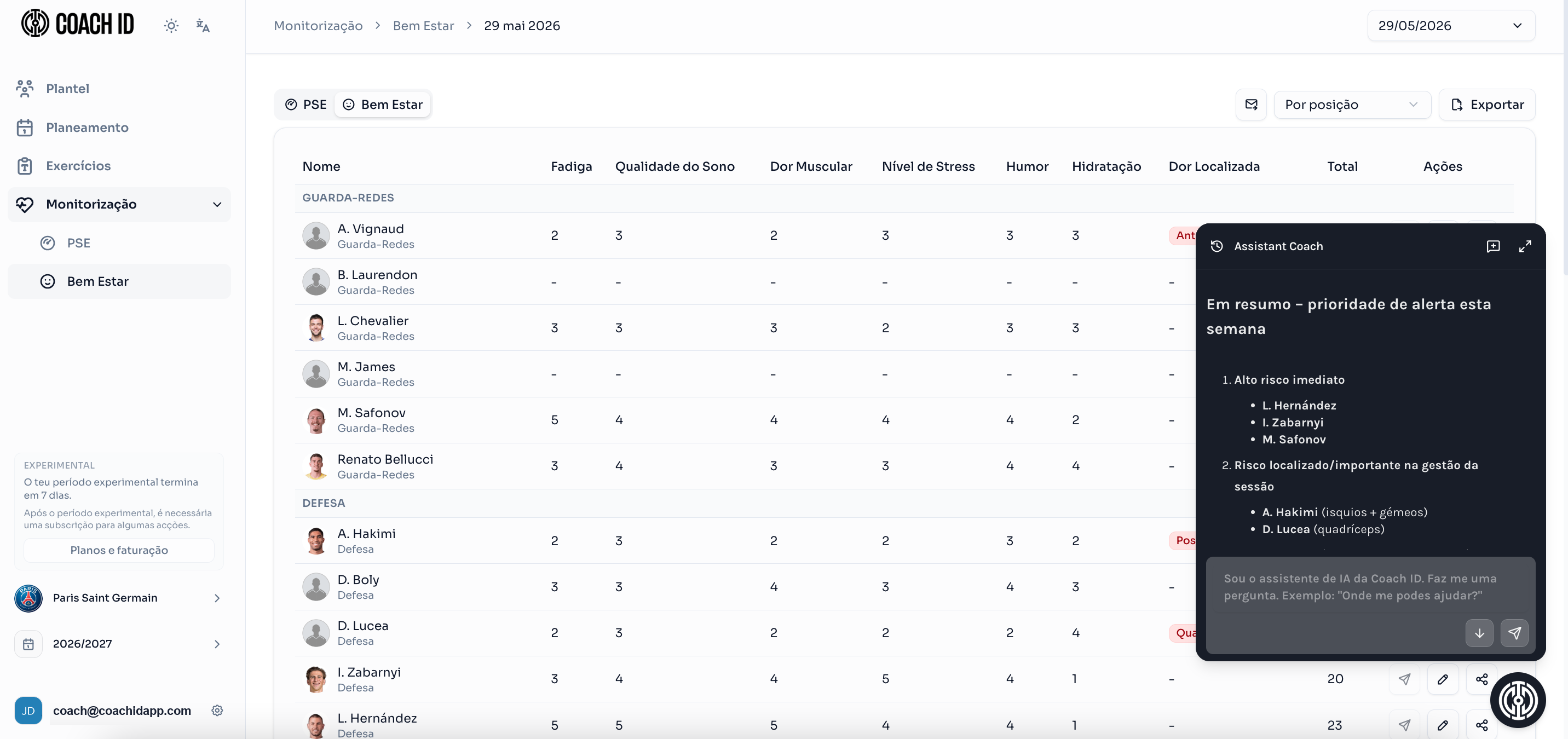This screenshot has width=1568, height=739.
Task: Click the DEFESA group heading
Action: 324,503
